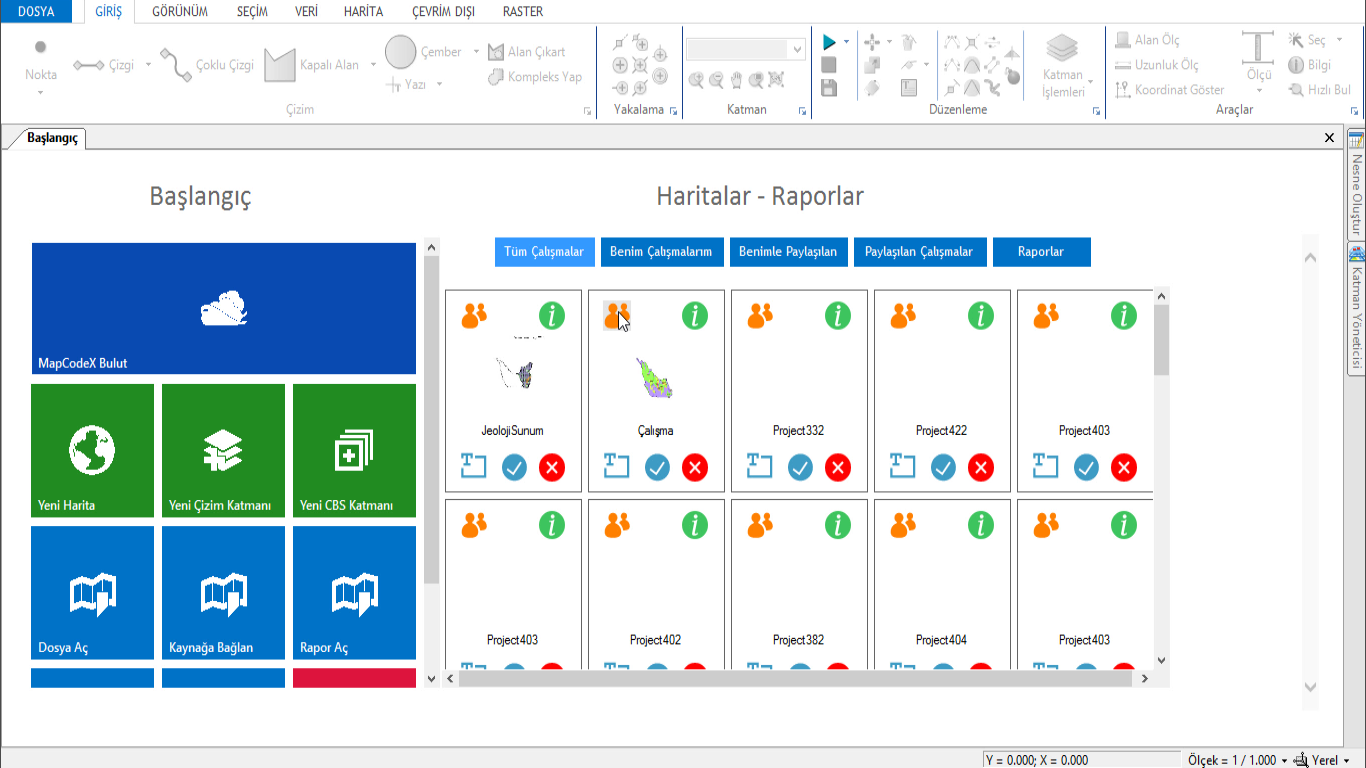Click the Koordinat Göster tool
Screen dimensions: 1366x768
pyautogui.click(x=1169, y=90)
